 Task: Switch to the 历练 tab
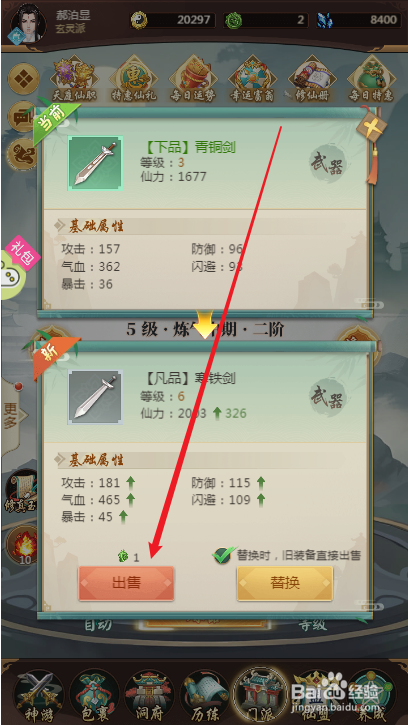[x=205, y=694]
